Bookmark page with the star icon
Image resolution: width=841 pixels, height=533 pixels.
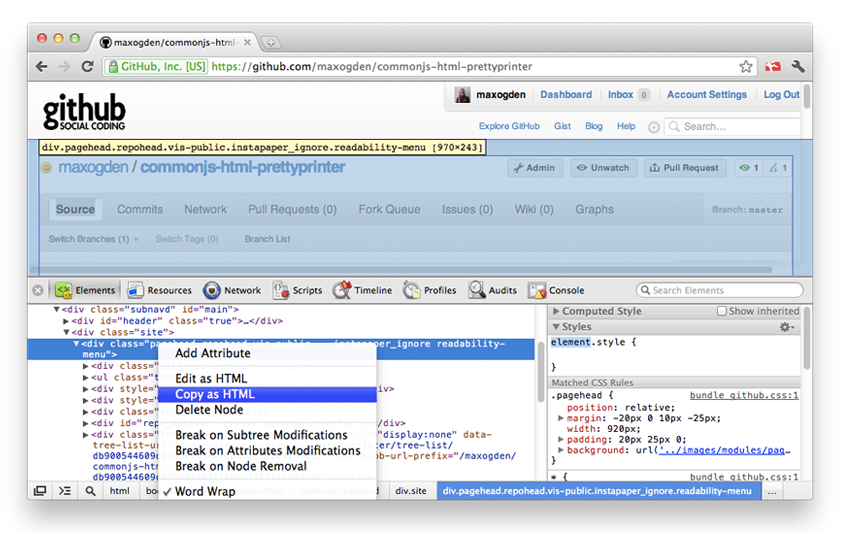pos(746,66)
